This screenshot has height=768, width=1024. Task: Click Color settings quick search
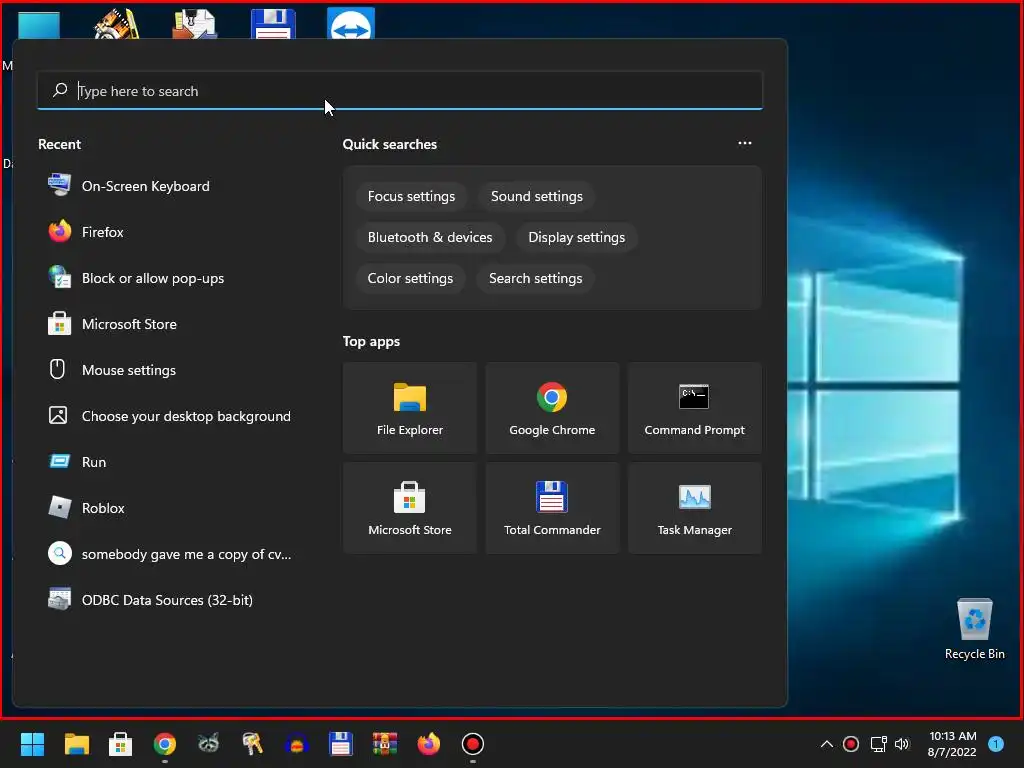pyautogui.click(x=410, y=279)
